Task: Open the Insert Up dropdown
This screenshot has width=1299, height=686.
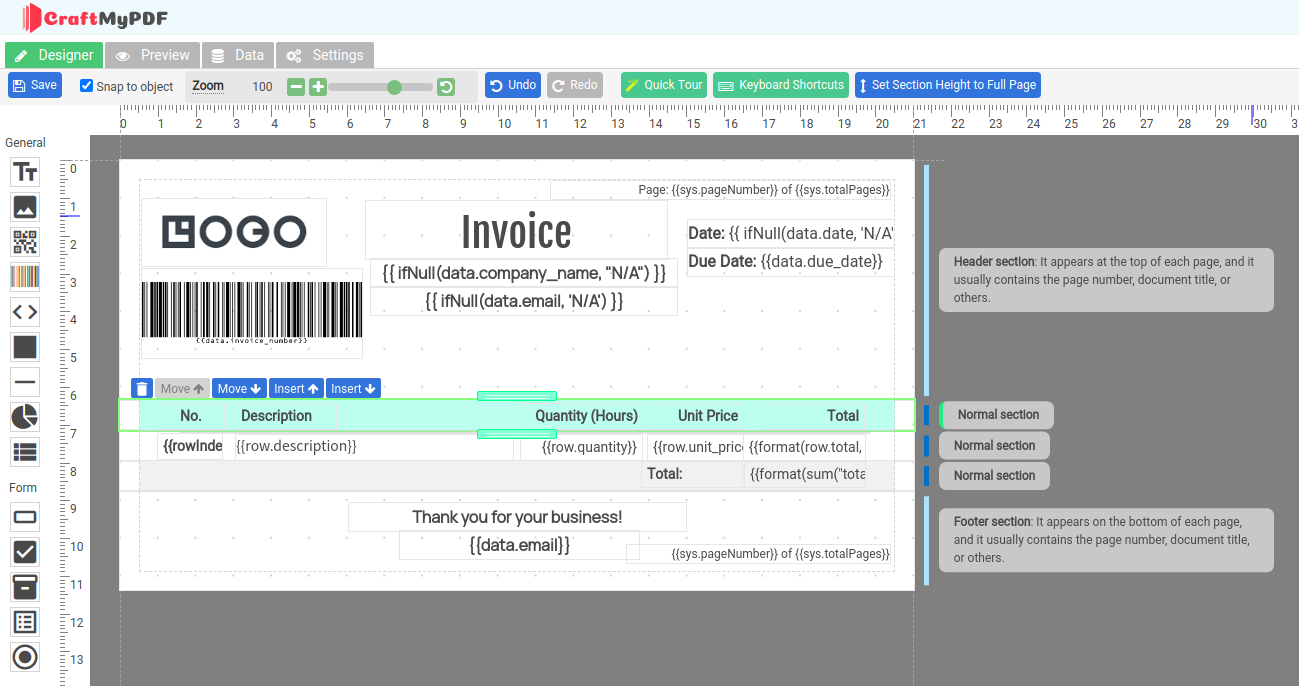Action: 296,388
